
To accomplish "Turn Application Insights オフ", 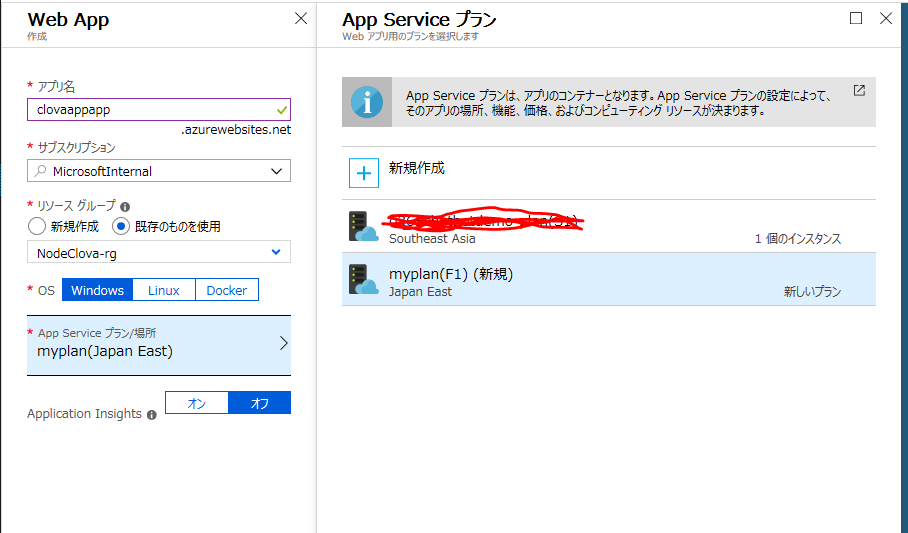I will pyautogui.click(x=259, y=403).
